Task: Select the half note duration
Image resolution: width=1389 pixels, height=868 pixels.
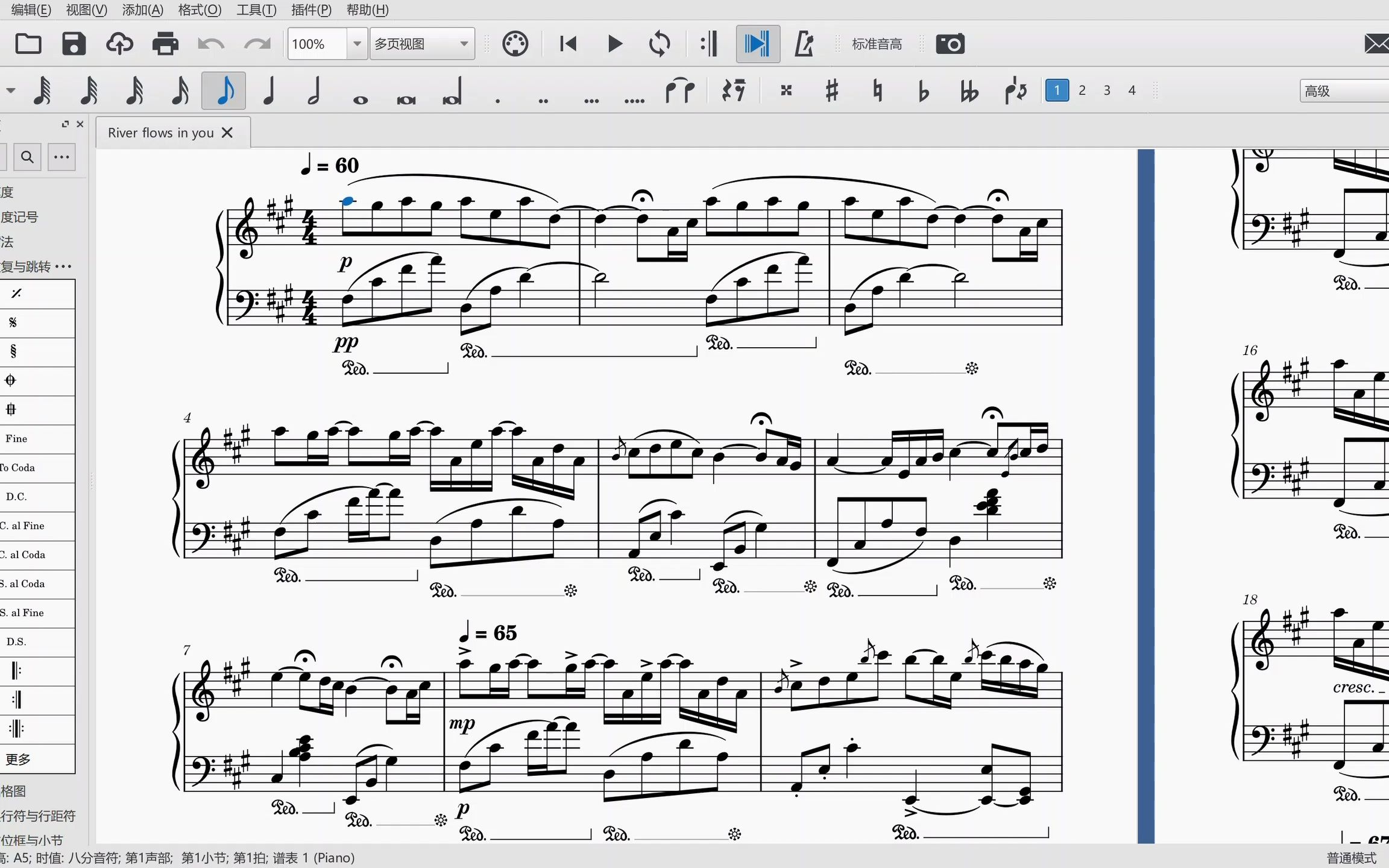Action: coord(314,91)
